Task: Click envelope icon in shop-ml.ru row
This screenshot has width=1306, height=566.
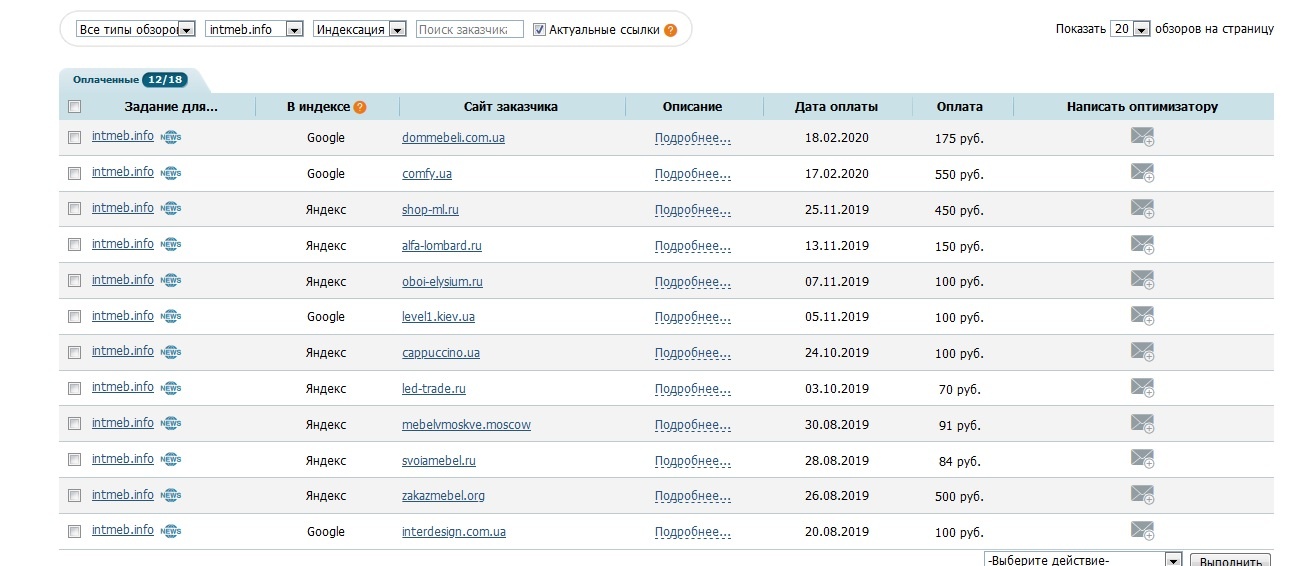Action: click(1142, 209)
